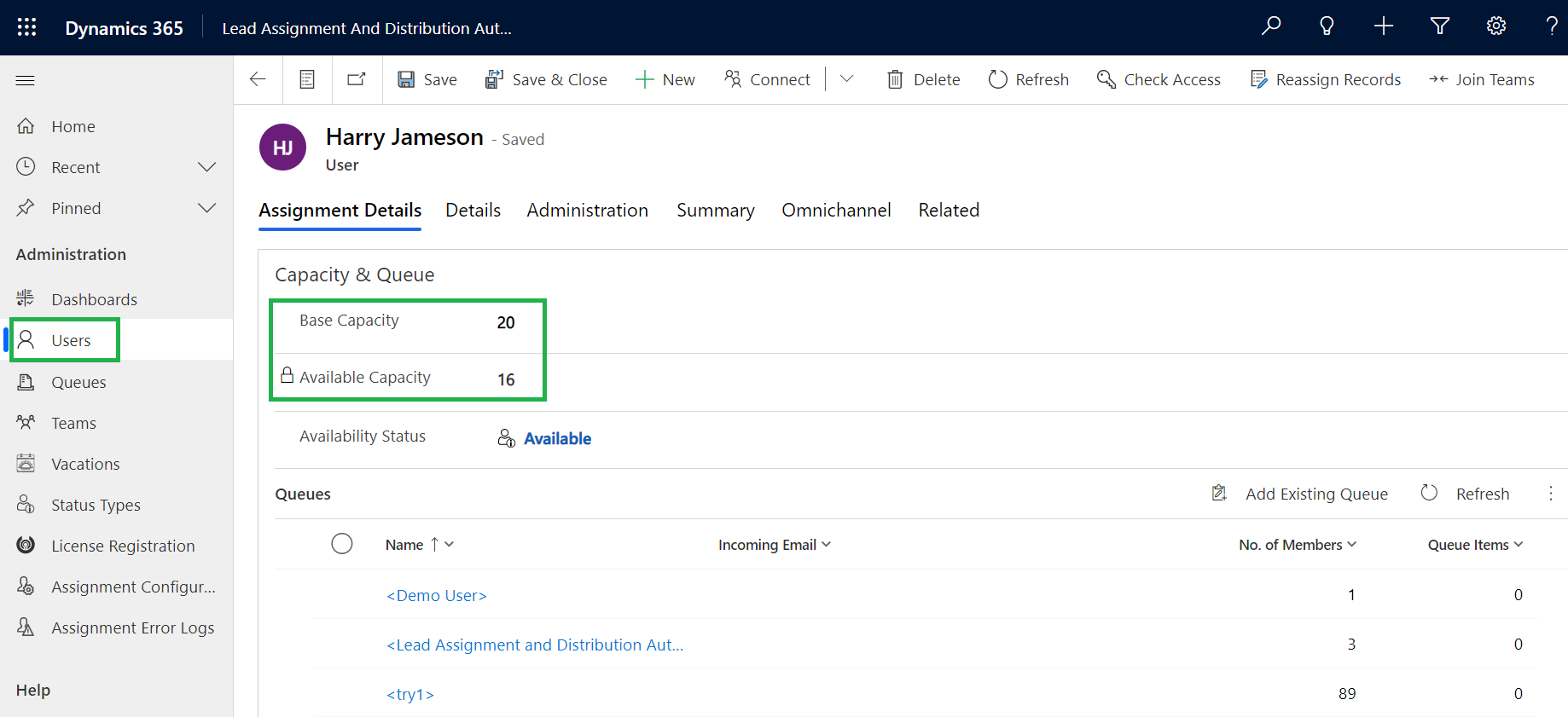Open the Lead Assignment and Distribution queue link
The width and height of the screenshot is (1568, 717).
tap(535, 645)
